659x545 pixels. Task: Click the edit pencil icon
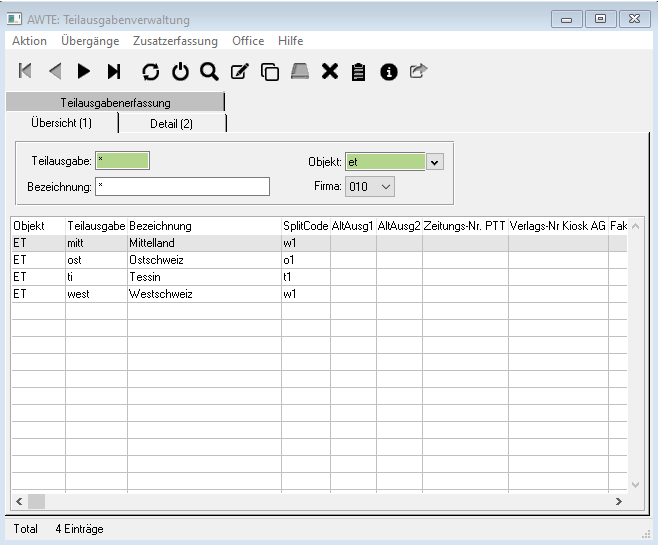pos(239,71)
